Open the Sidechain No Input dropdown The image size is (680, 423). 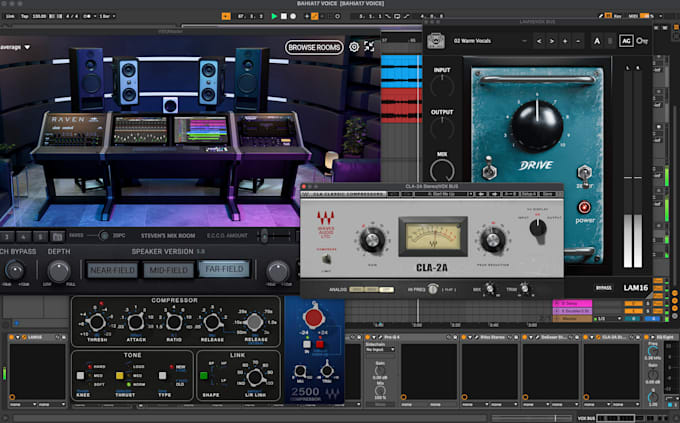point(380,349)
